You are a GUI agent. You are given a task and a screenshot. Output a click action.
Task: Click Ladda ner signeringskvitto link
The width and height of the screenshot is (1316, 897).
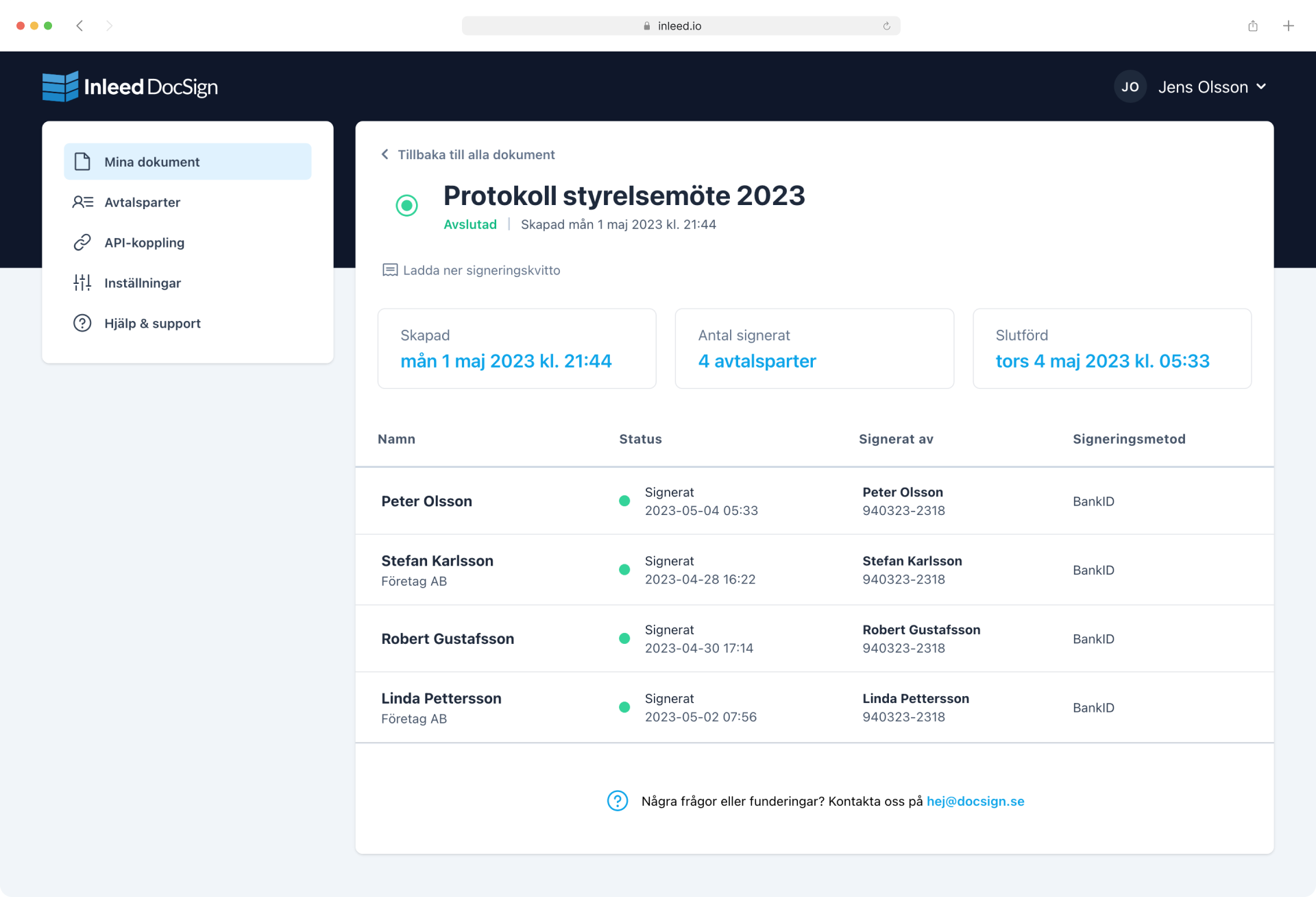(x=481, y=270)
